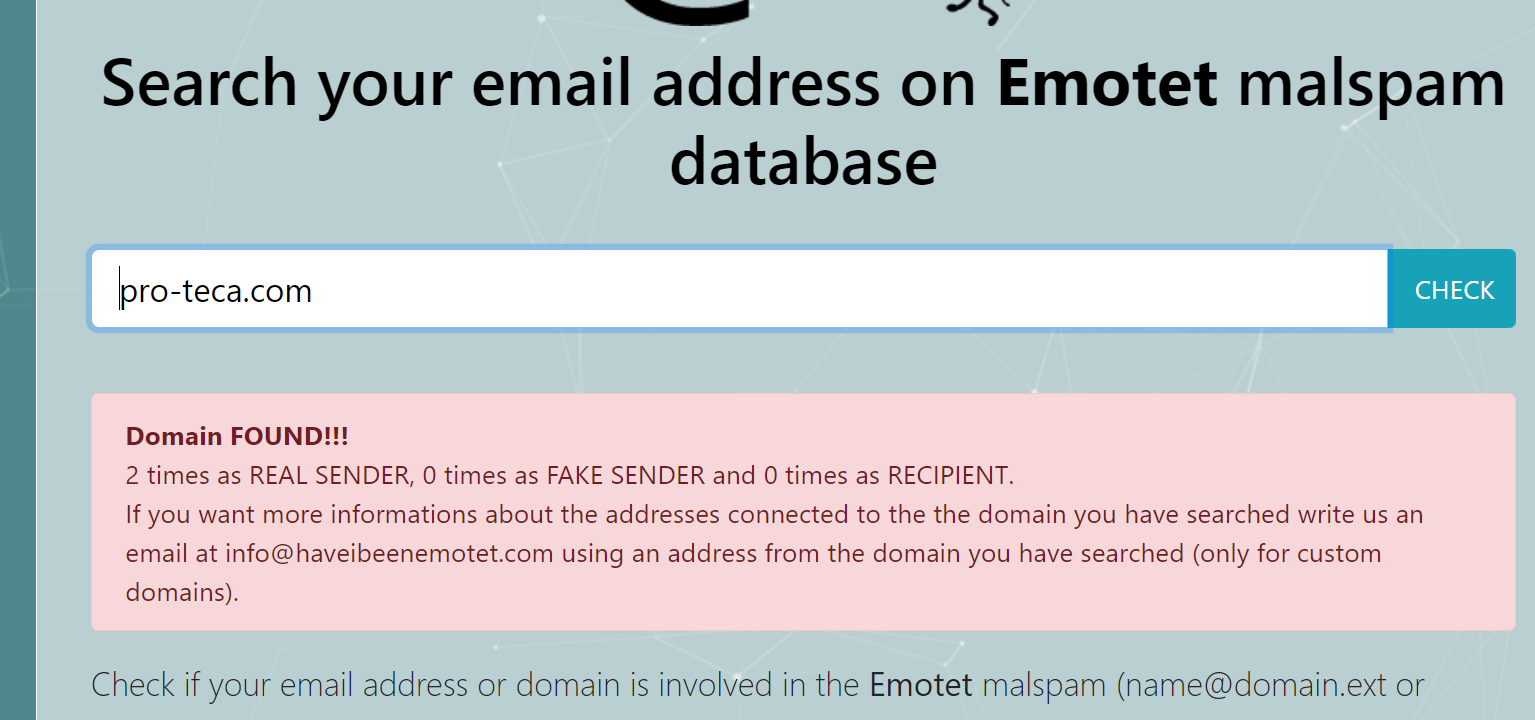This screenshot has width=1535, height=720.
Task: Click the "Domain FOUND!!!" alert title
Action: pyautogui.click(x=237, y=437)
